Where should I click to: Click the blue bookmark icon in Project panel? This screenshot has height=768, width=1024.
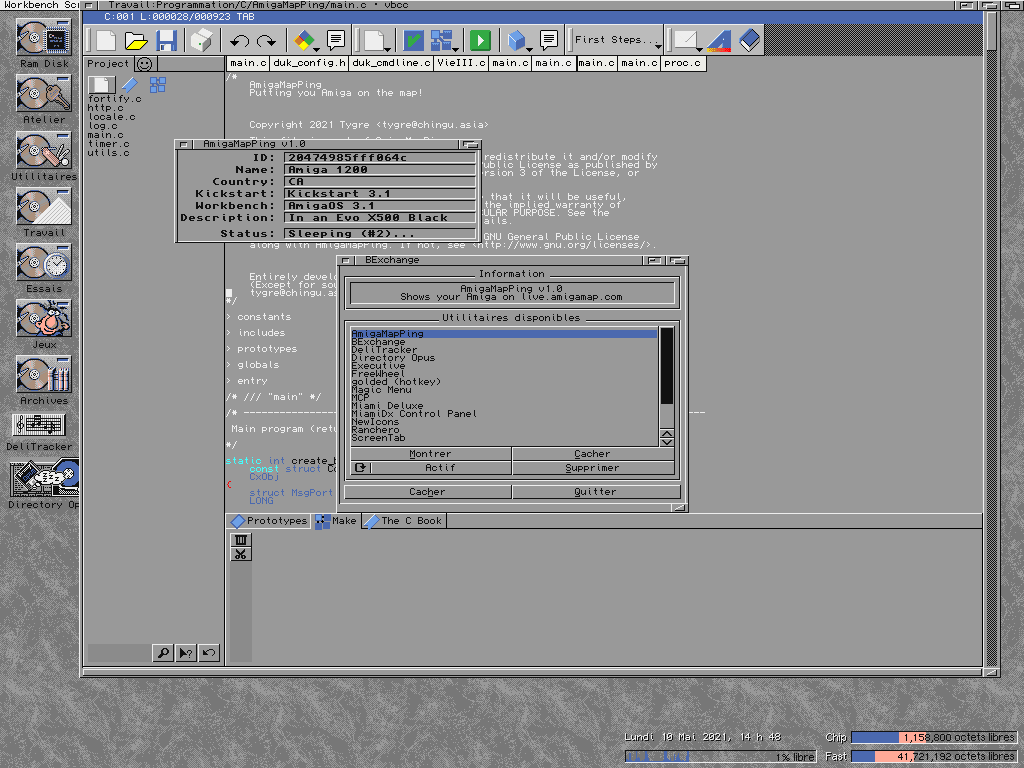click(x=130, y=84)
